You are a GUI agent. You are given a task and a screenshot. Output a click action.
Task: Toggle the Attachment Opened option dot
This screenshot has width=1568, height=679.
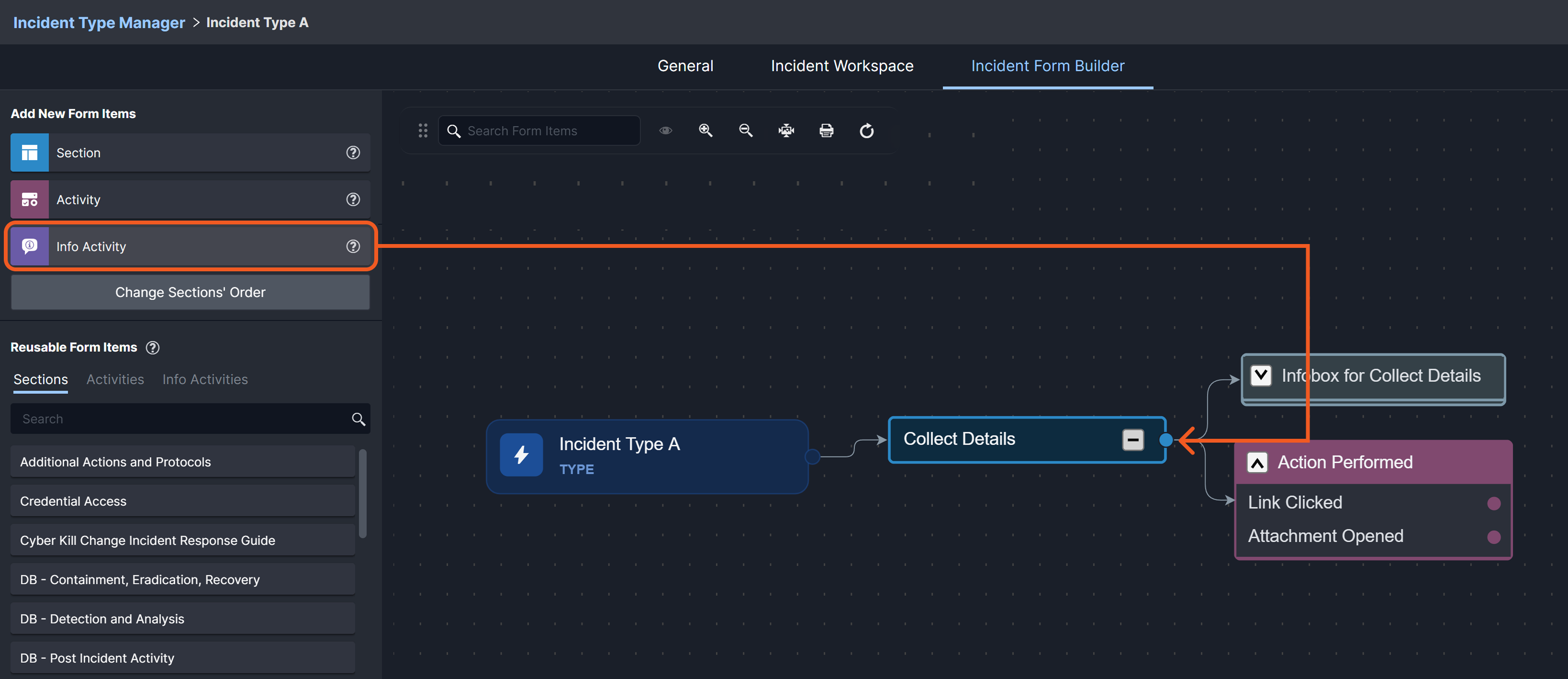(1493, 536)
